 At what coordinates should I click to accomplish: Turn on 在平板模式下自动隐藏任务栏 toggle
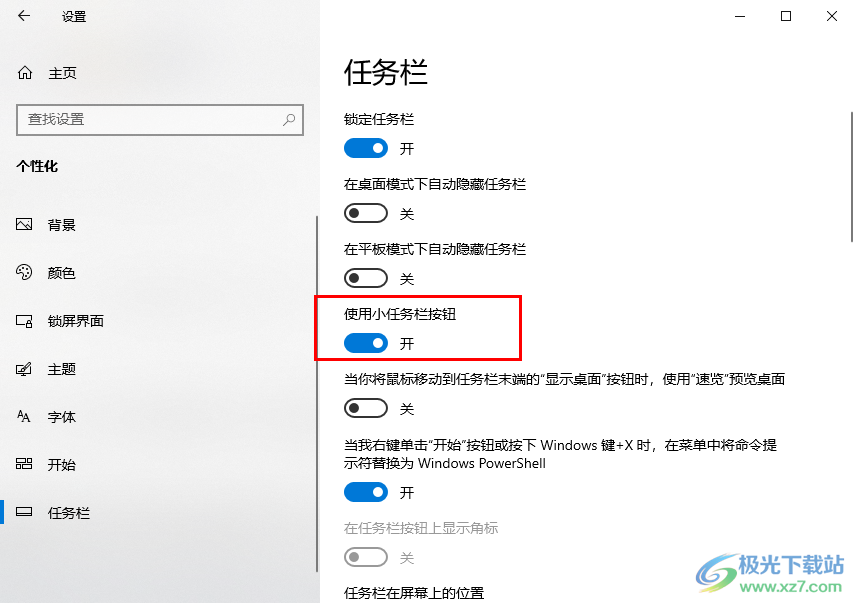[365, 278]
